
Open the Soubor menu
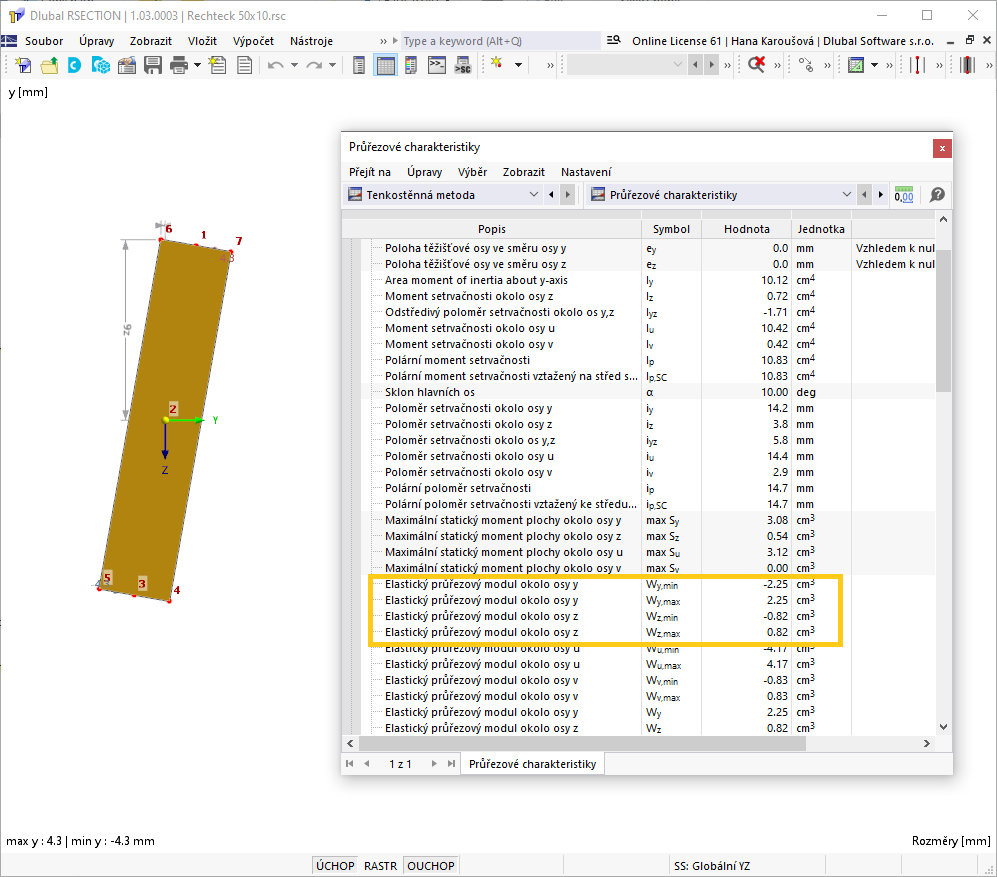44,41
